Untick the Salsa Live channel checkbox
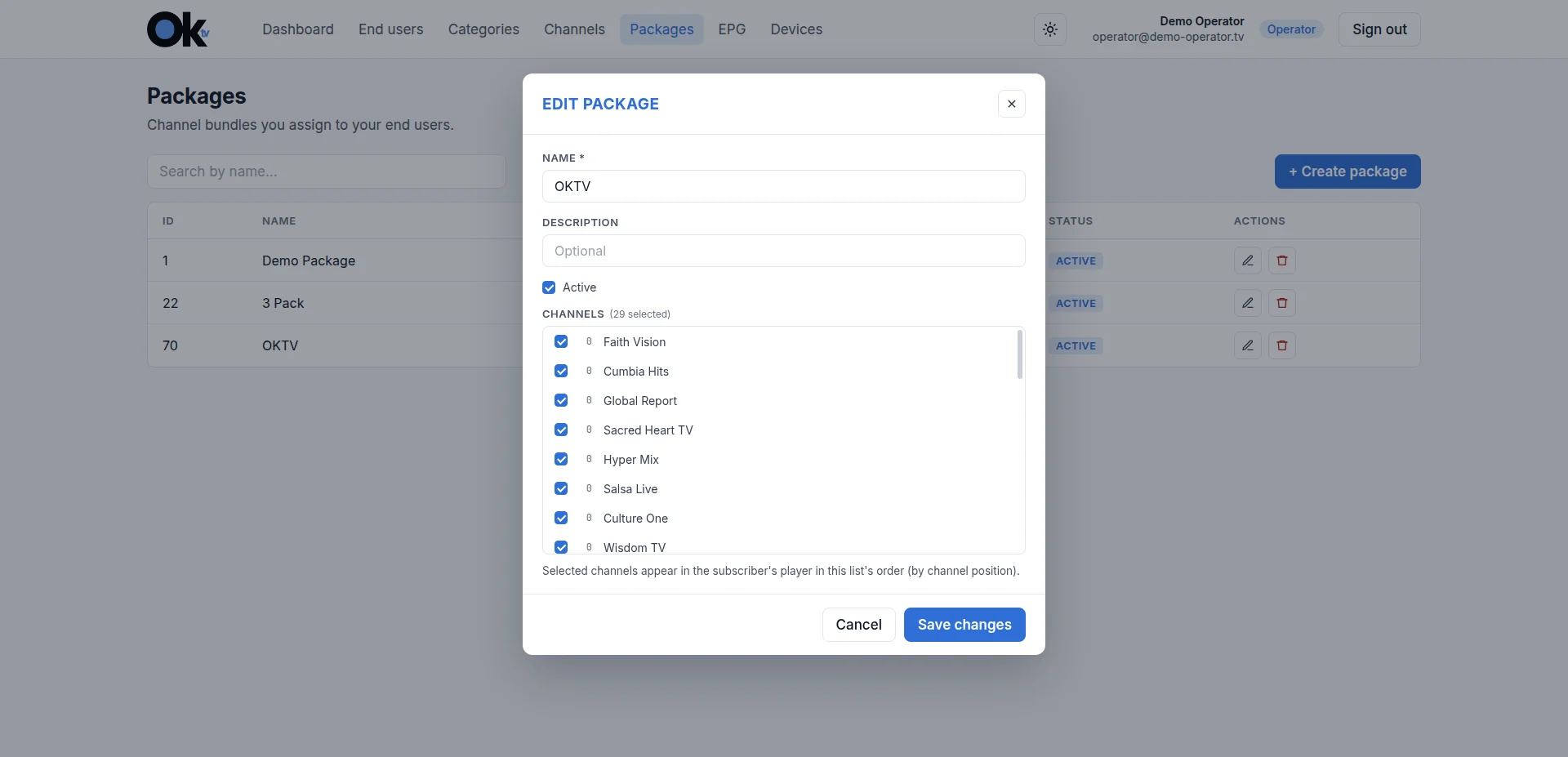The height and width of the screenshot is (757, 1568). [x=561, y=488]
